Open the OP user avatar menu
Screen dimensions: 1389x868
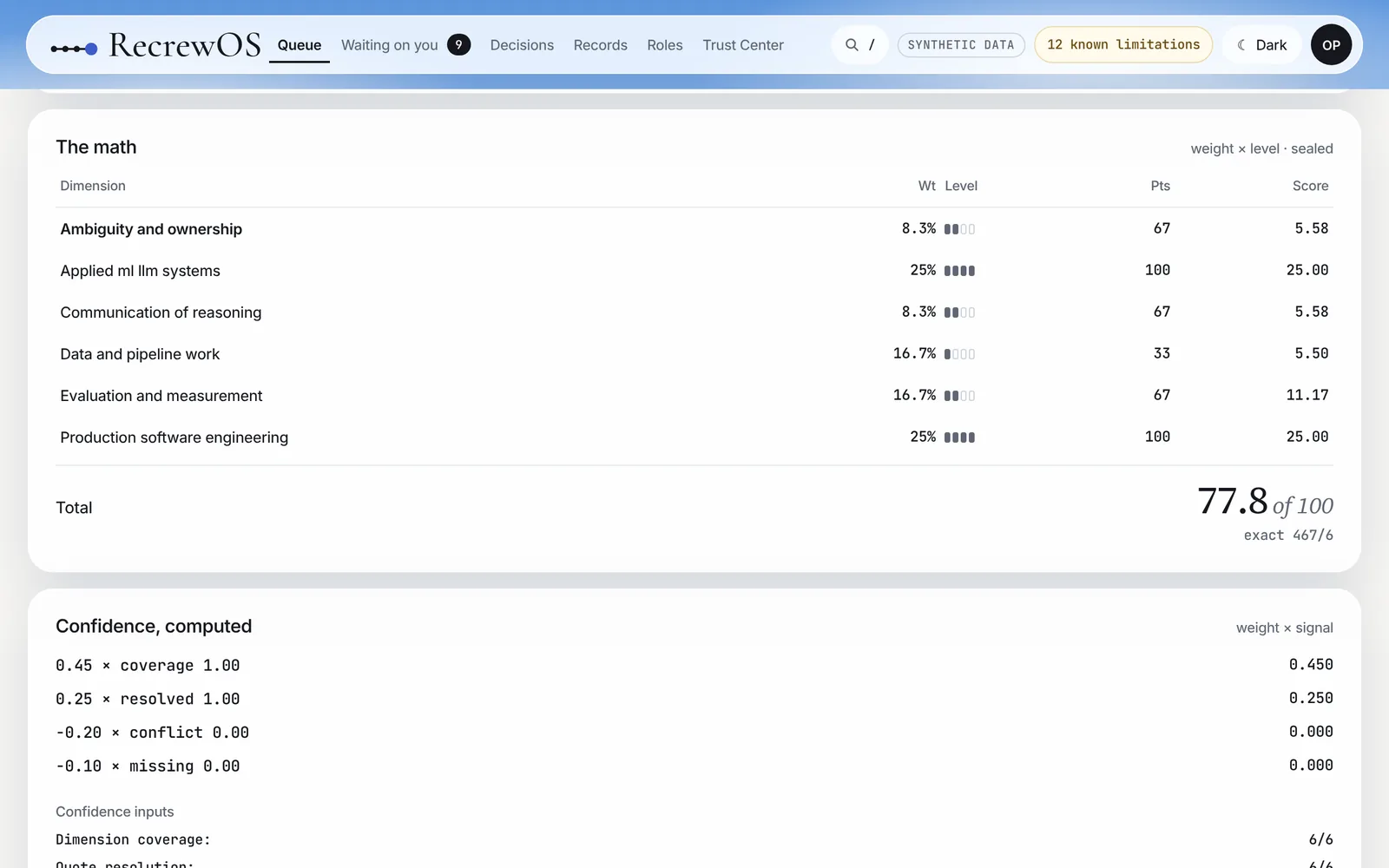1331,45
